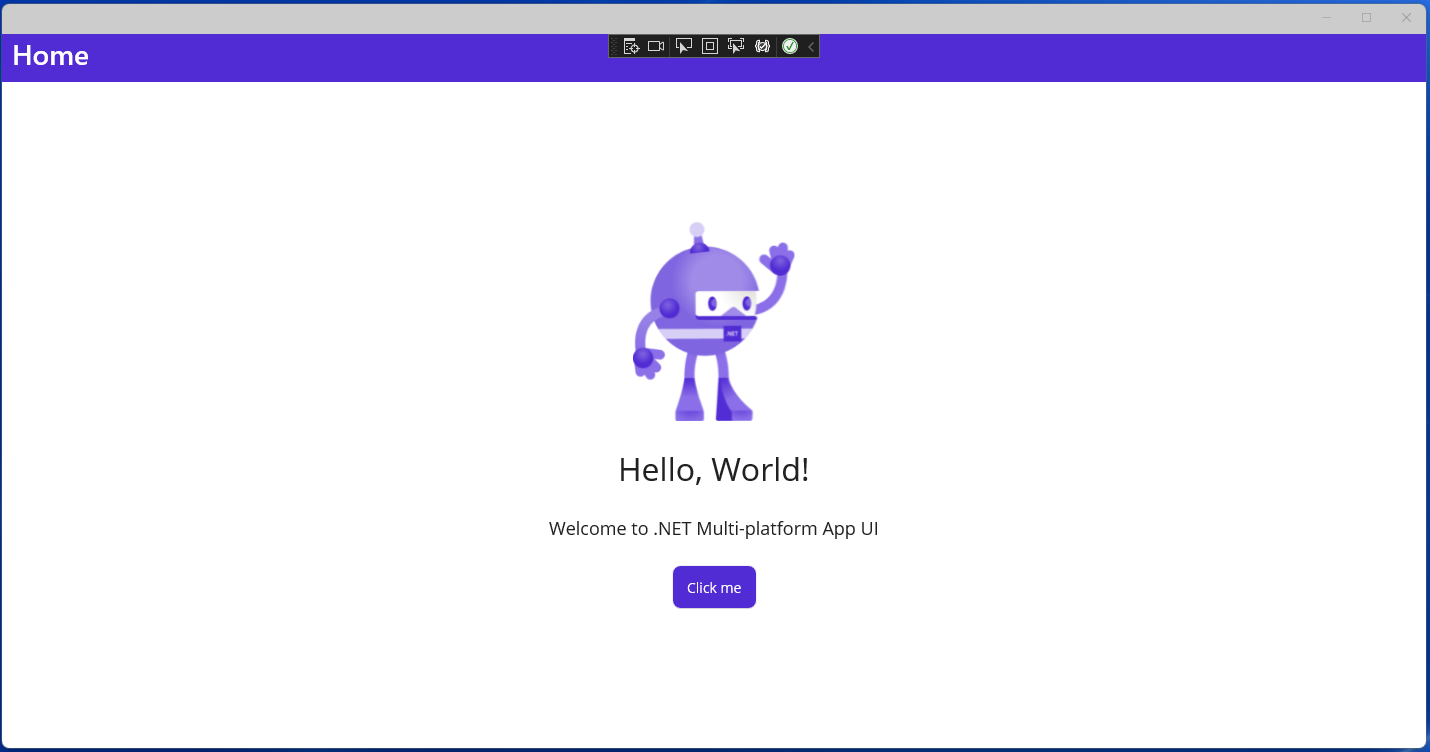1430x752 pixels.
Task: Minimize the application window
Action: tap(1326, 17)
